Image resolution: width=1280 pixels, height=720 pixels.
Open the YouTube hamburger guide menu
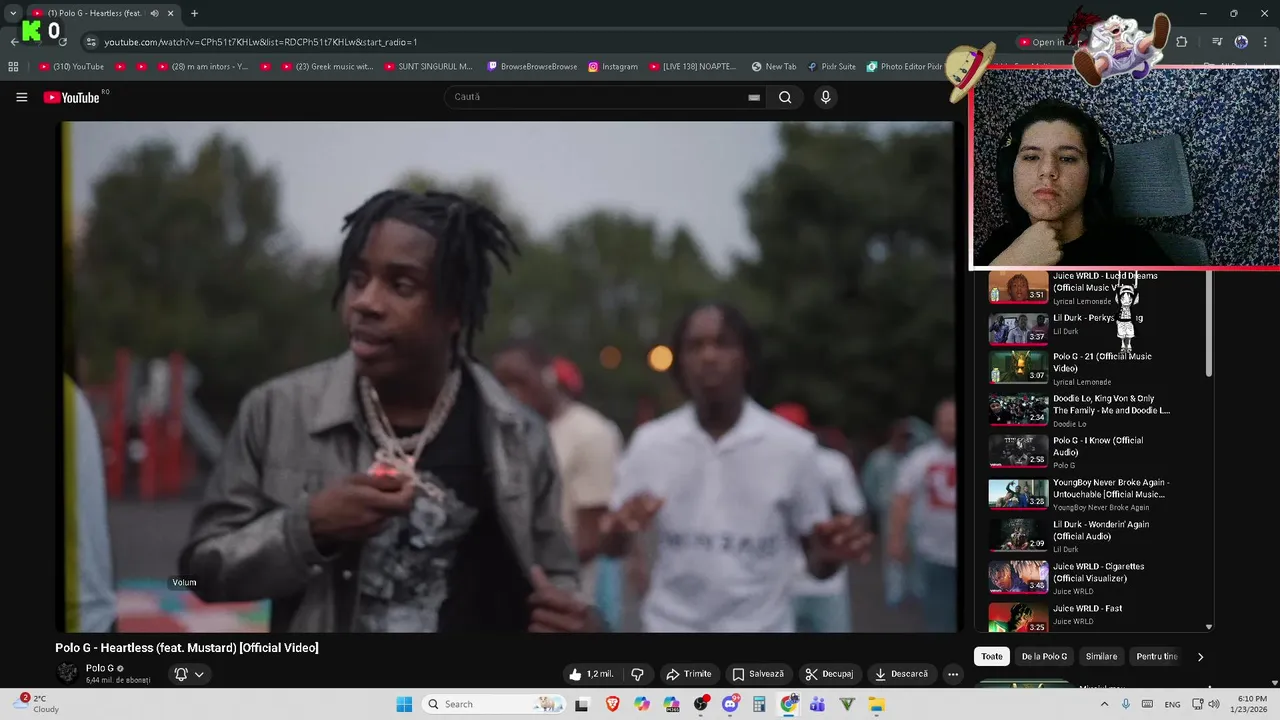tap(21, 97)
